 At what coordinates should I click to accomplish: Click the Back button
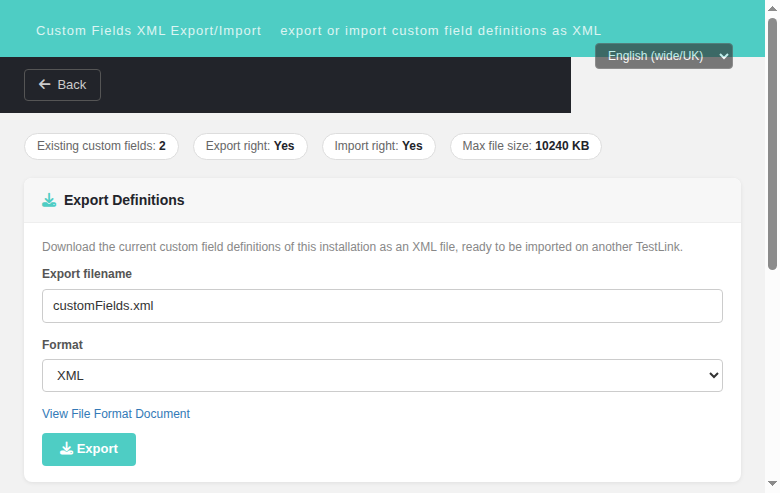(x=62, y=85)
